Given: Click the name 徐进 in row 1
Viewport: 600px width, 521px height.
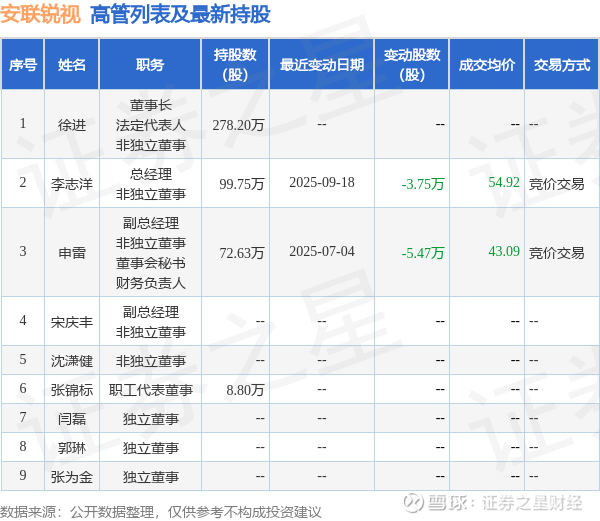Looking at the screenshot, I should 72,125.
